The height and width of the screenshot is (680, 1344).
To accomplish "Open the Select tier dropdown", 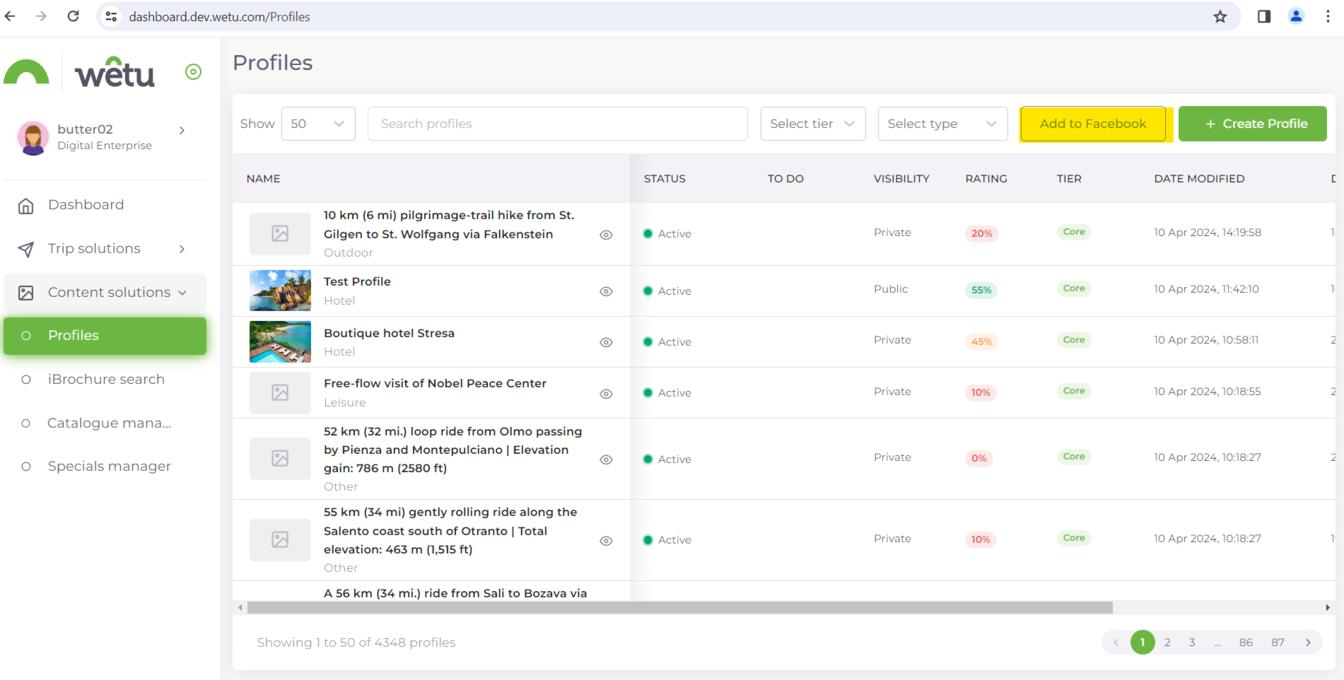I will tap(812, 124).
